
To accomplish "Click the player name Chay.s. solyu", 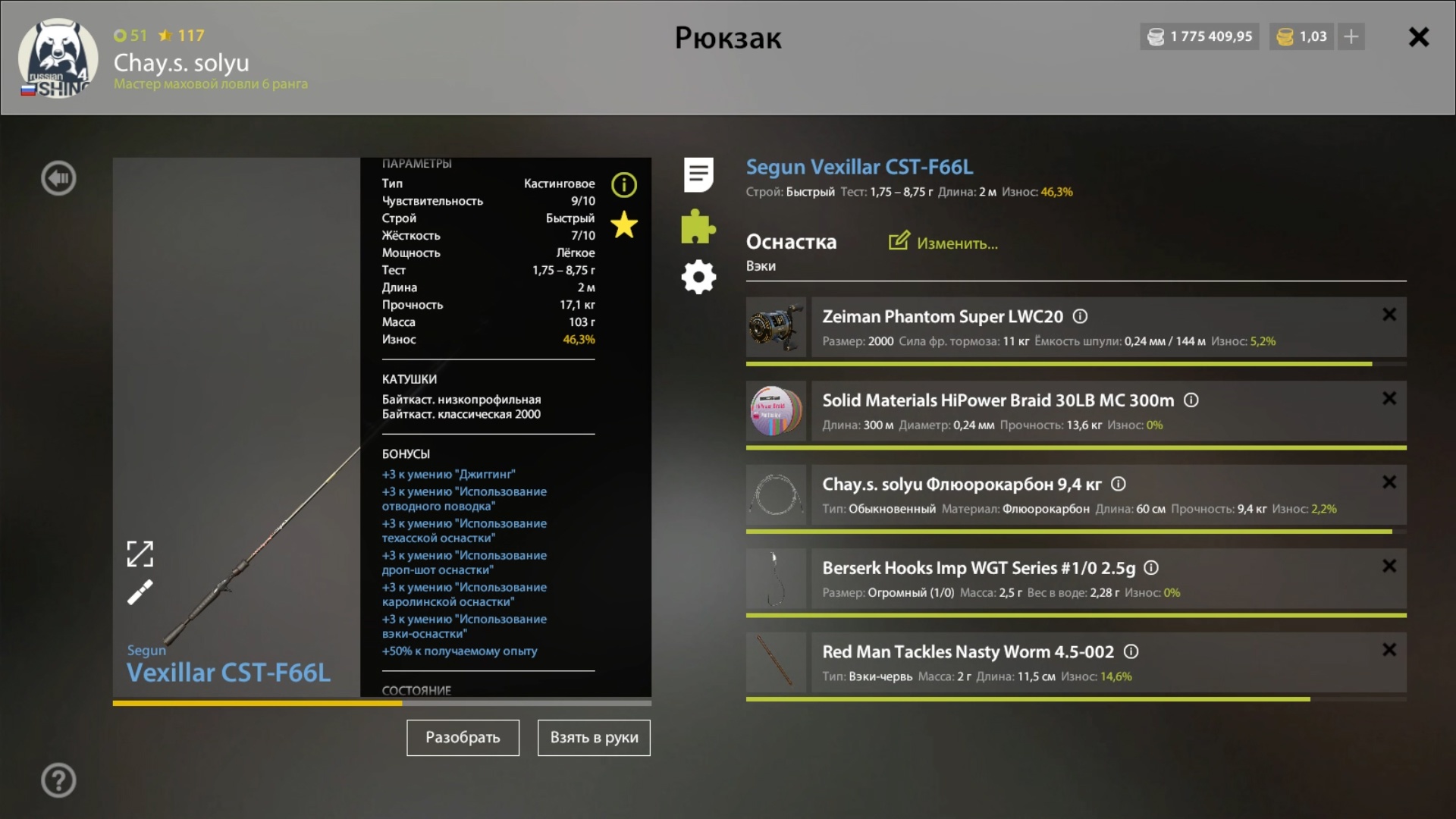I will click(181, 63).
